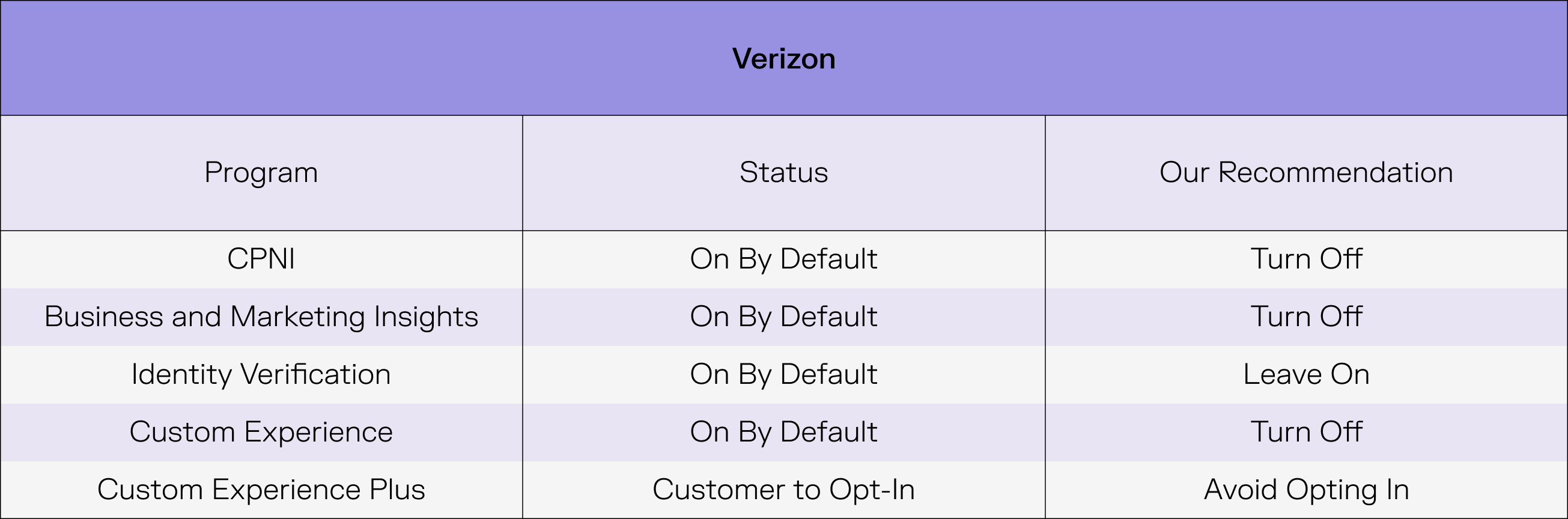
Task: Click the Our Recommendation column header
Action: pyautogui.click(x=1306, y=172)
